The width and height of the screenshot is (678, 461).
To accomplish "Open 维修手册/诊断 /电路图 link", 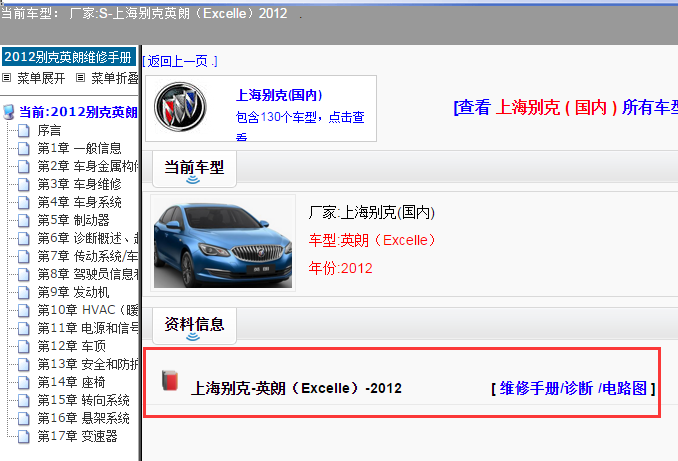I will 573,388.
